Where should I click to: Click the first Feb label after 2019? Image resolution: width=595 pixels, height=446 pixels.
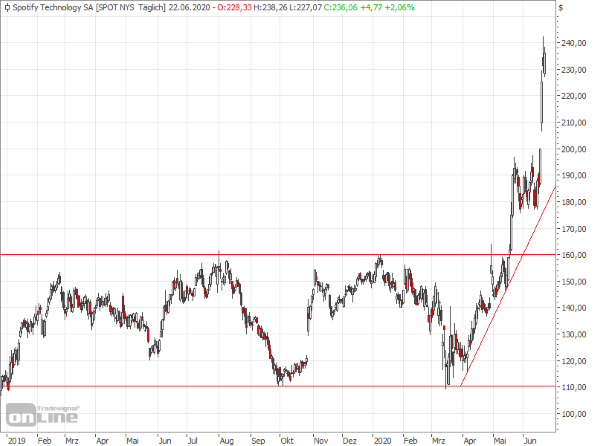coord(44,441)
